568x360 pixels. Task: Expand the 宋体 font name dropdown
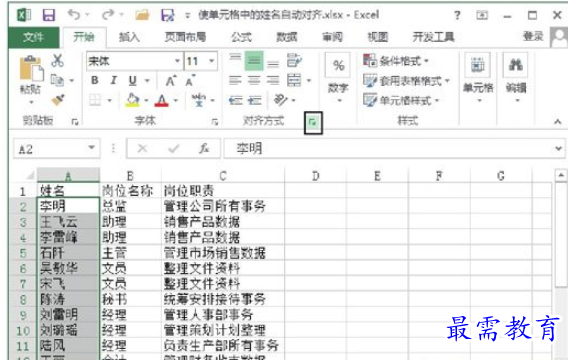click(x=177, y=61)
